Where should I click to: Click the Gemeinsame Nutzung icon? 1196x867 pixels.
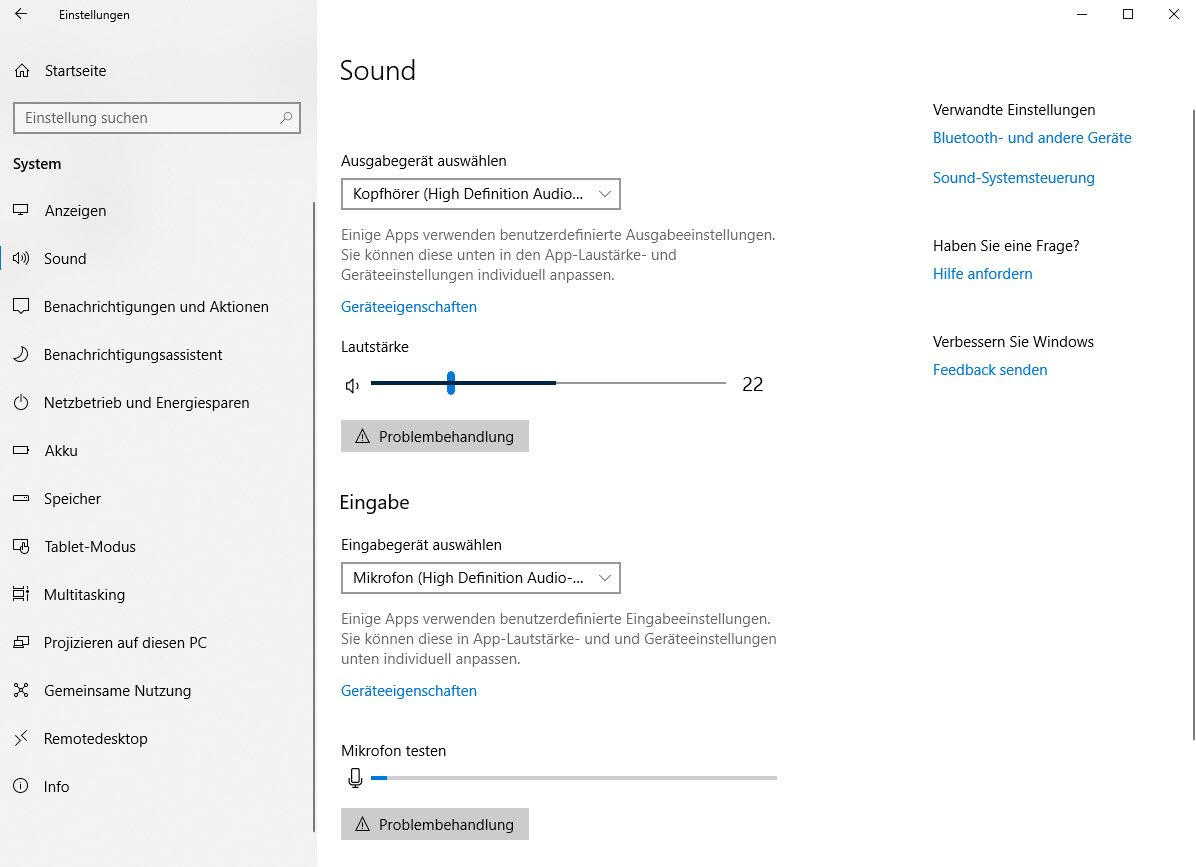(21, 691)
